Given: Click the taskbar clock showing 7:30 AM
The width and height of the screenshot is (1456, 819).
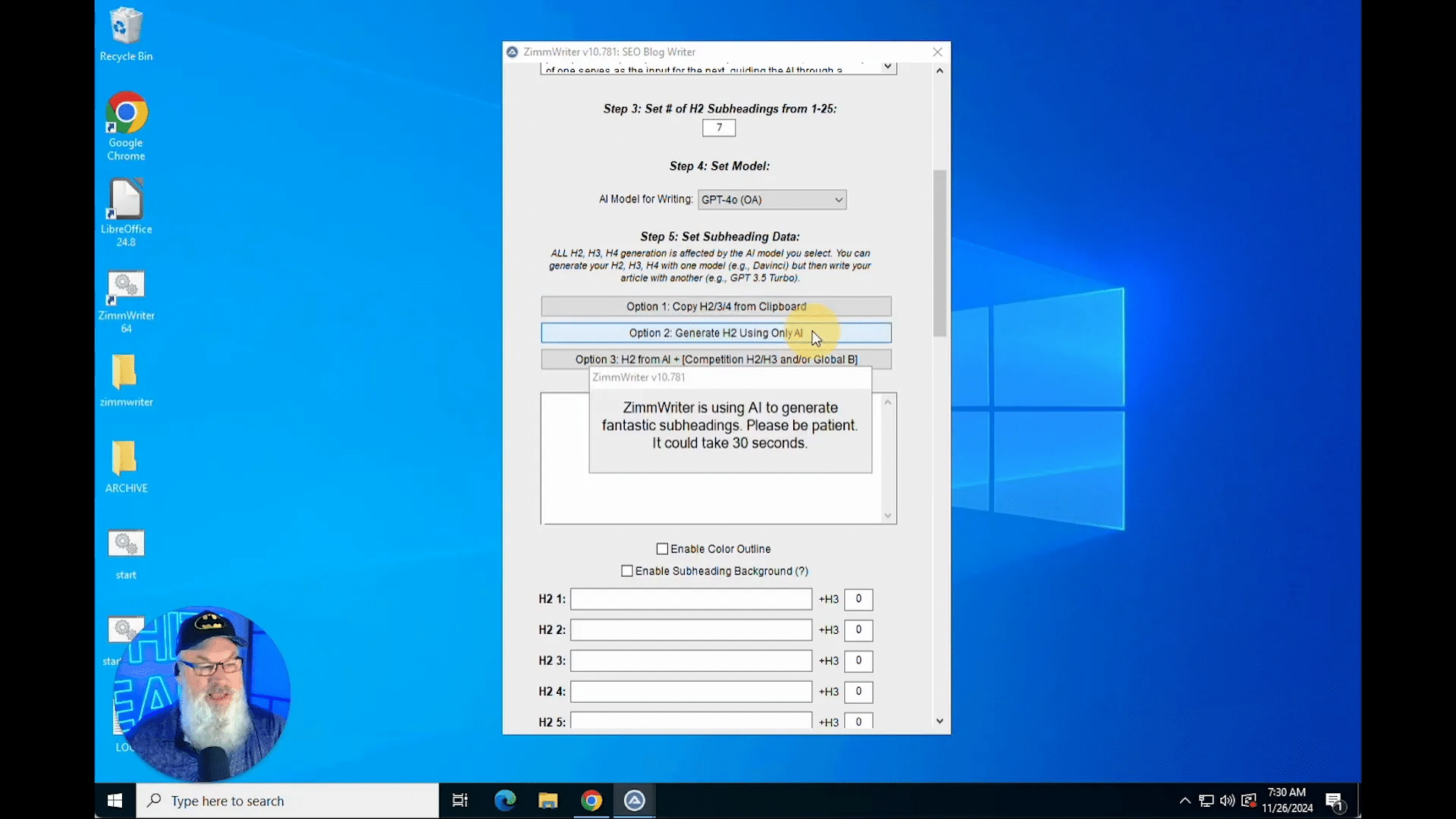Looking at the screenshot, I should (1287, 801).
